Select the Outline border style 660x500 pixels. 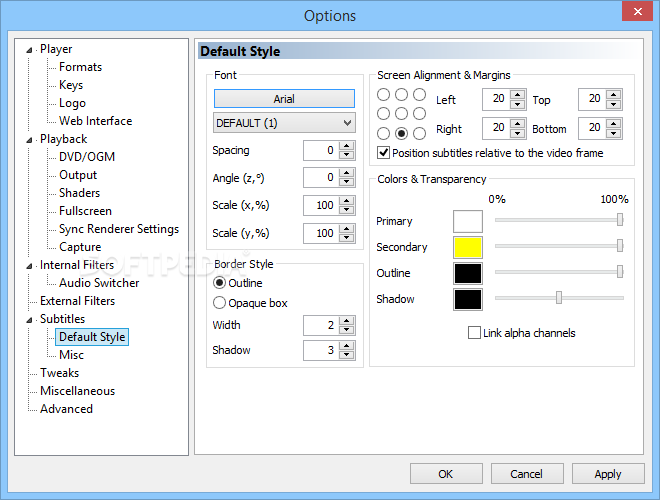219,283
